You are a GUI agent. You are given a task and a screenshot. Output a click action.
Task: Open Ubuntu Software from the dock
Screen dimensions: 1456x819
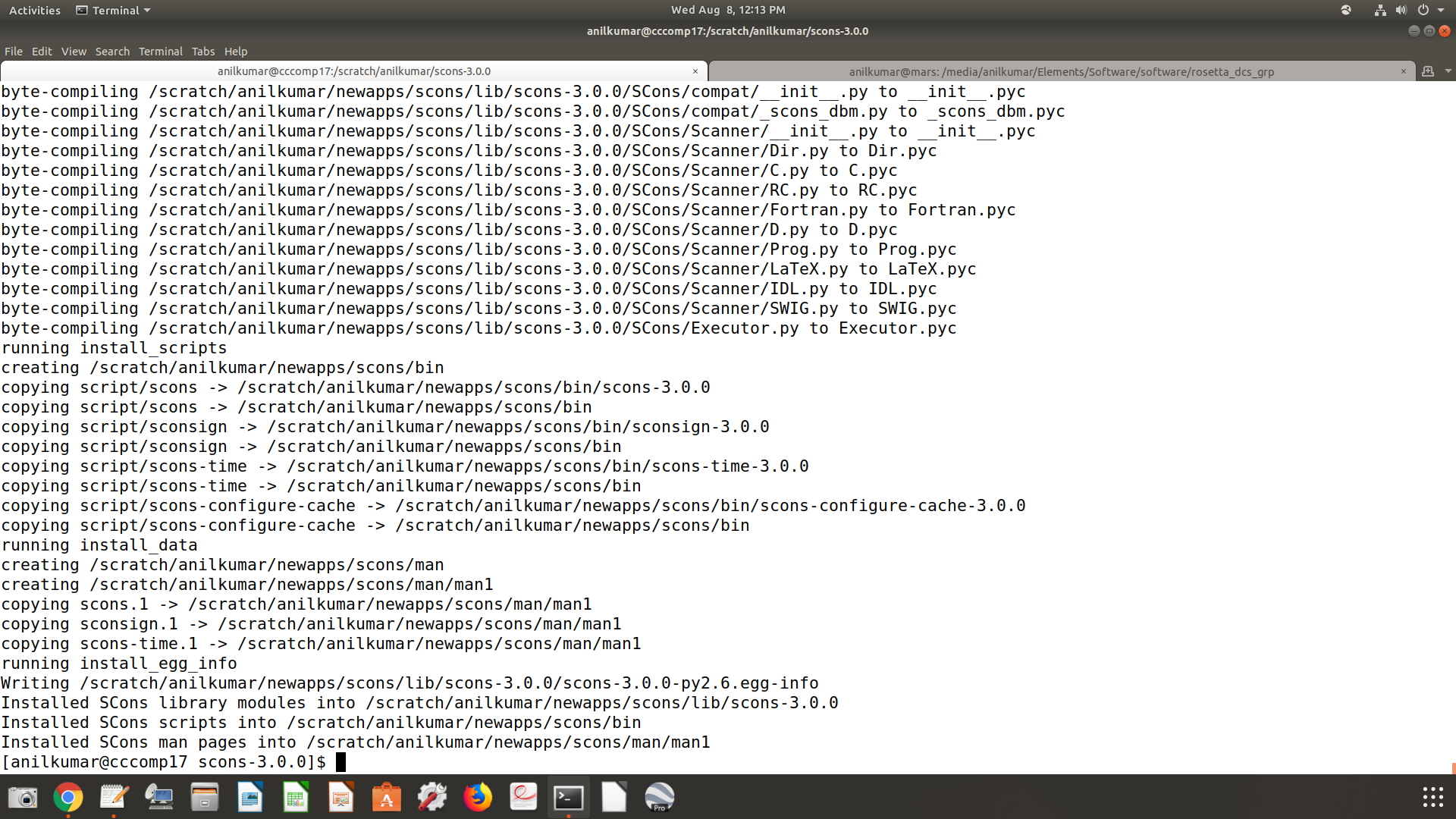point(387,797)
